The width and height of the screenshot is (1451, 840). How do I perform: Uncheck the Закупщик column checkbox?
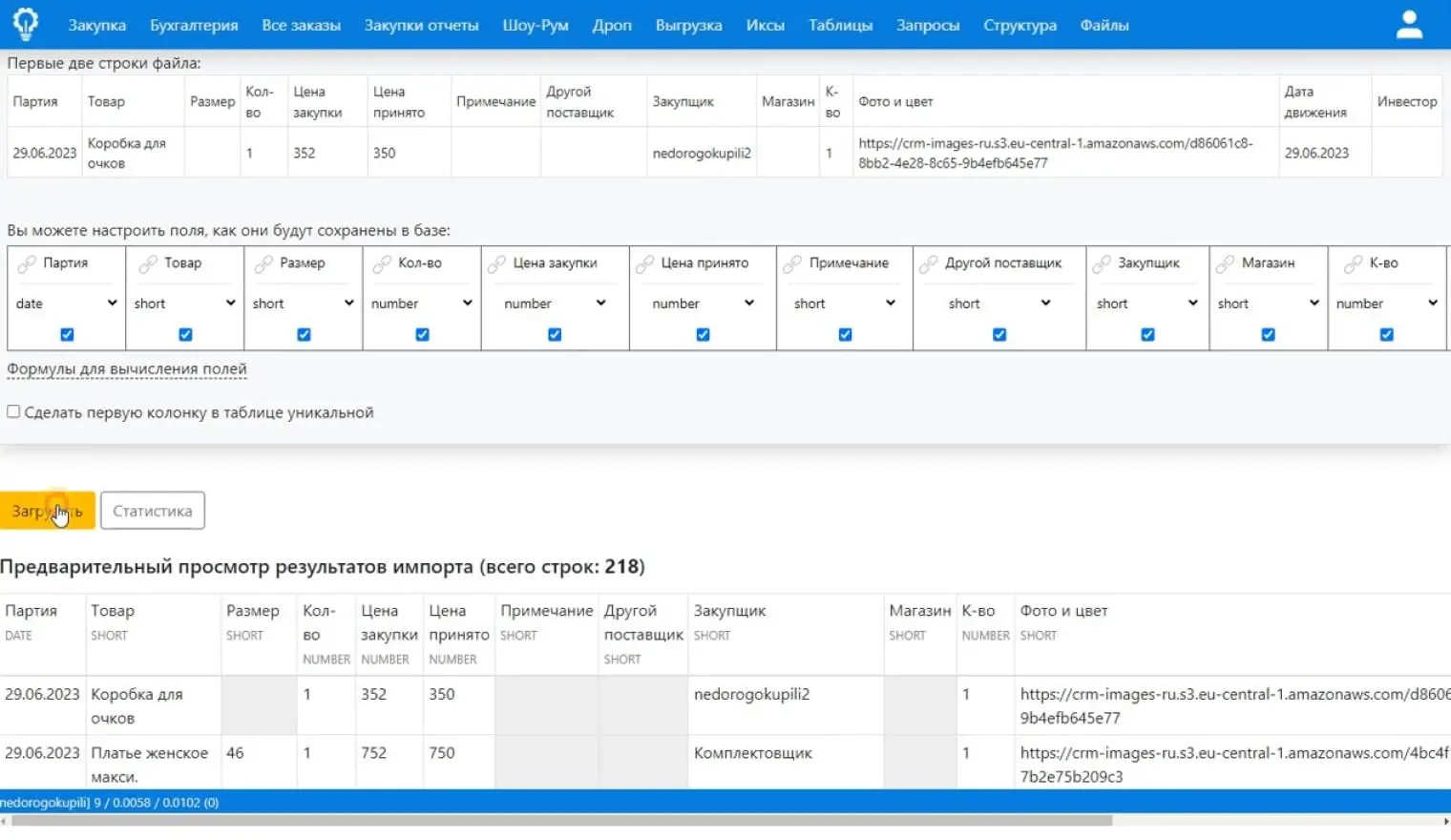[1147, 335]
